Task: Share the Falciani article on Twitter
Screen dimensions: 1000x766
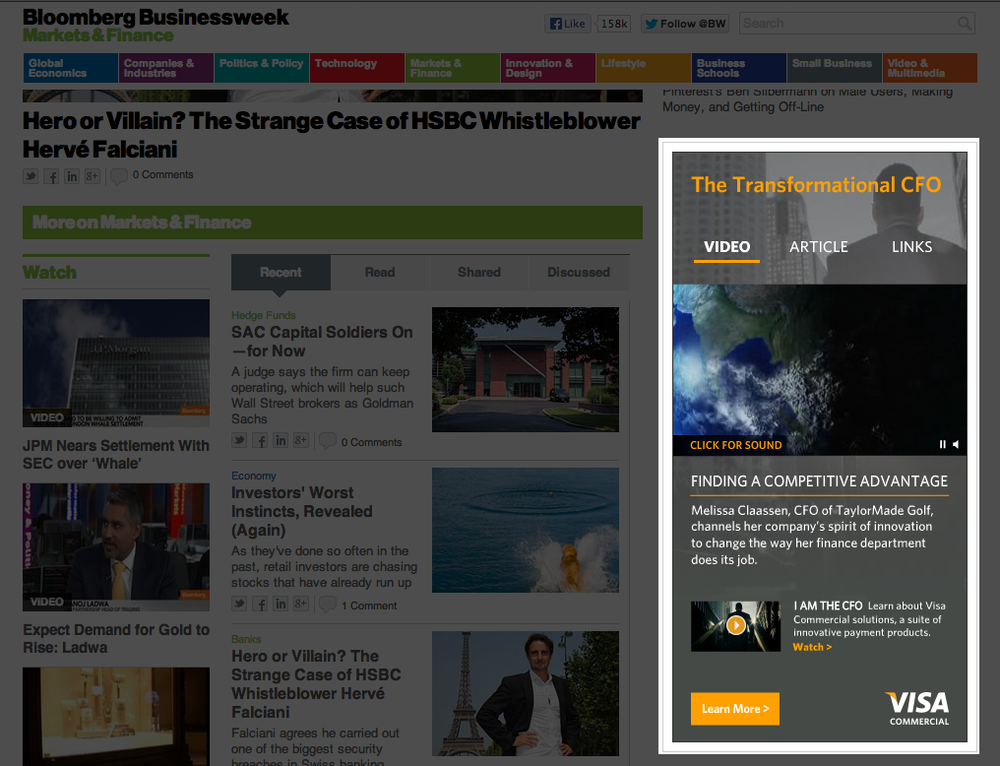Action: [x=30, y=175]
